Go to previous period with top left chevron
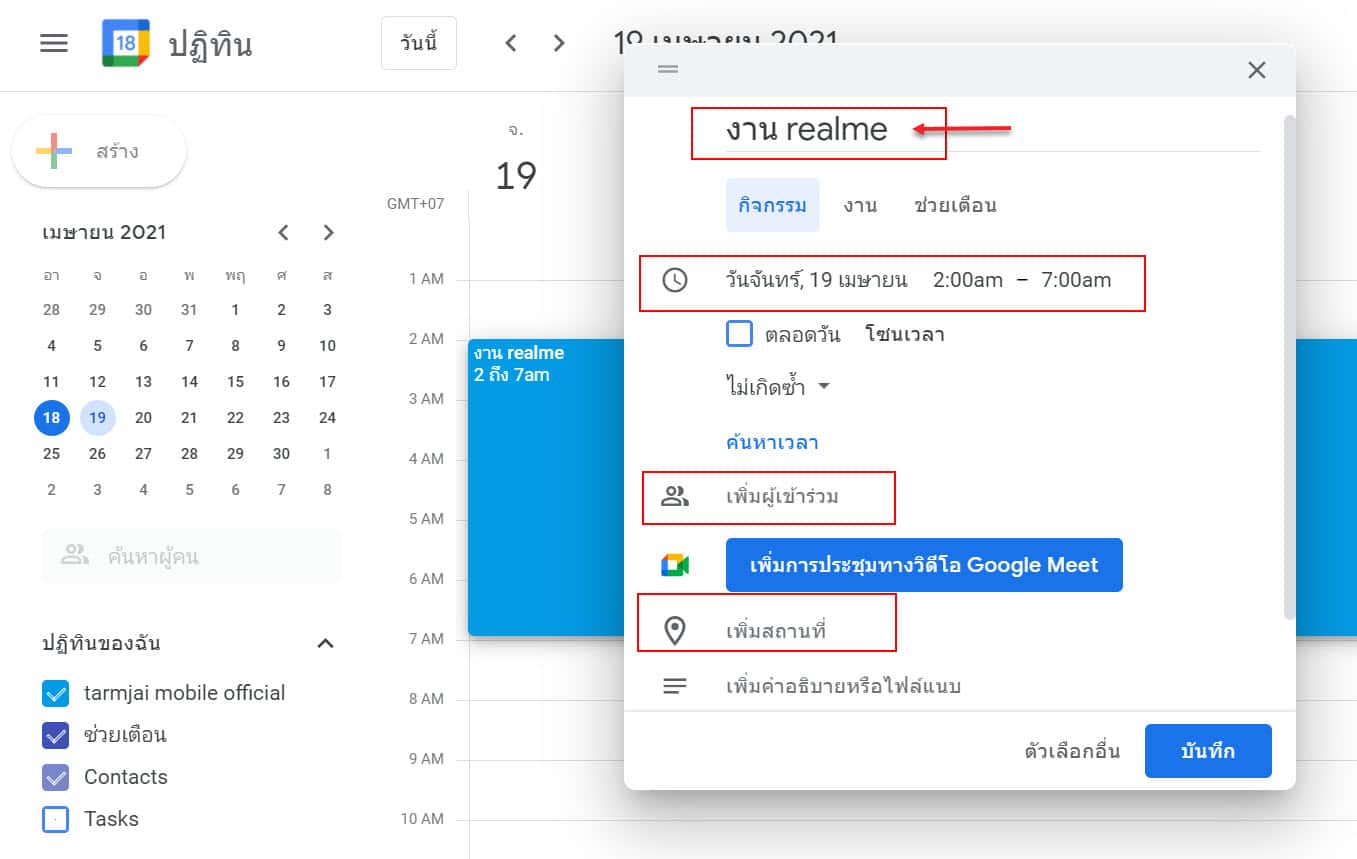1357x859 pixels. tap(511, 43)
